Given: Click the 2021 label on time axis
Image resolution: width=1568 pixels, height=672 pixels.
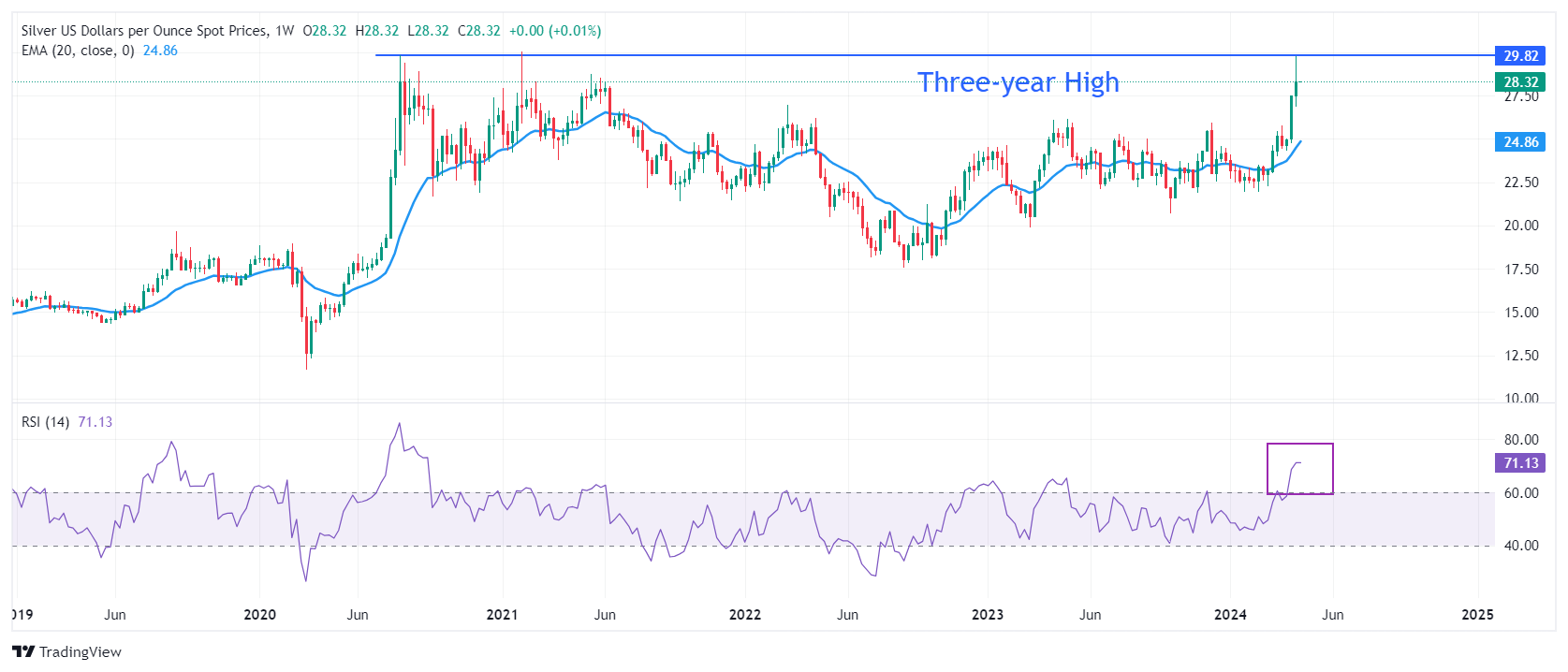Looking at the screenshot, I should pyautogui.click(x=502, y=615).
